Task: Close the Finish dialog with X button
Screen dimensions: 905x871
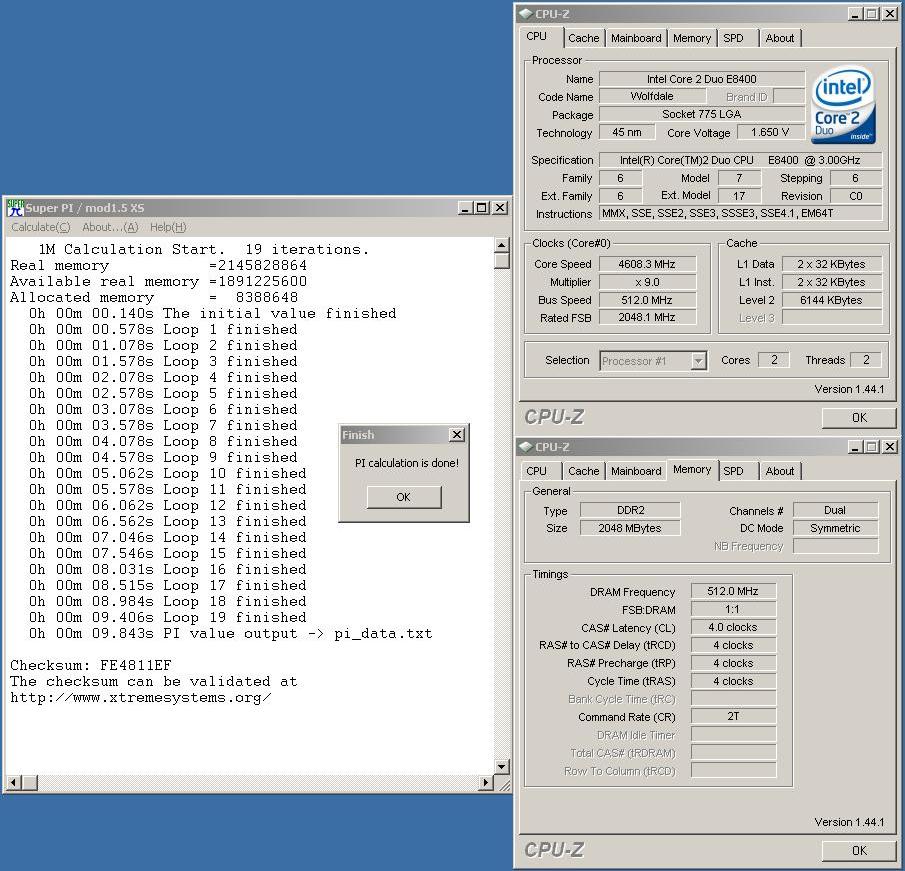Action: click(457, 435)
